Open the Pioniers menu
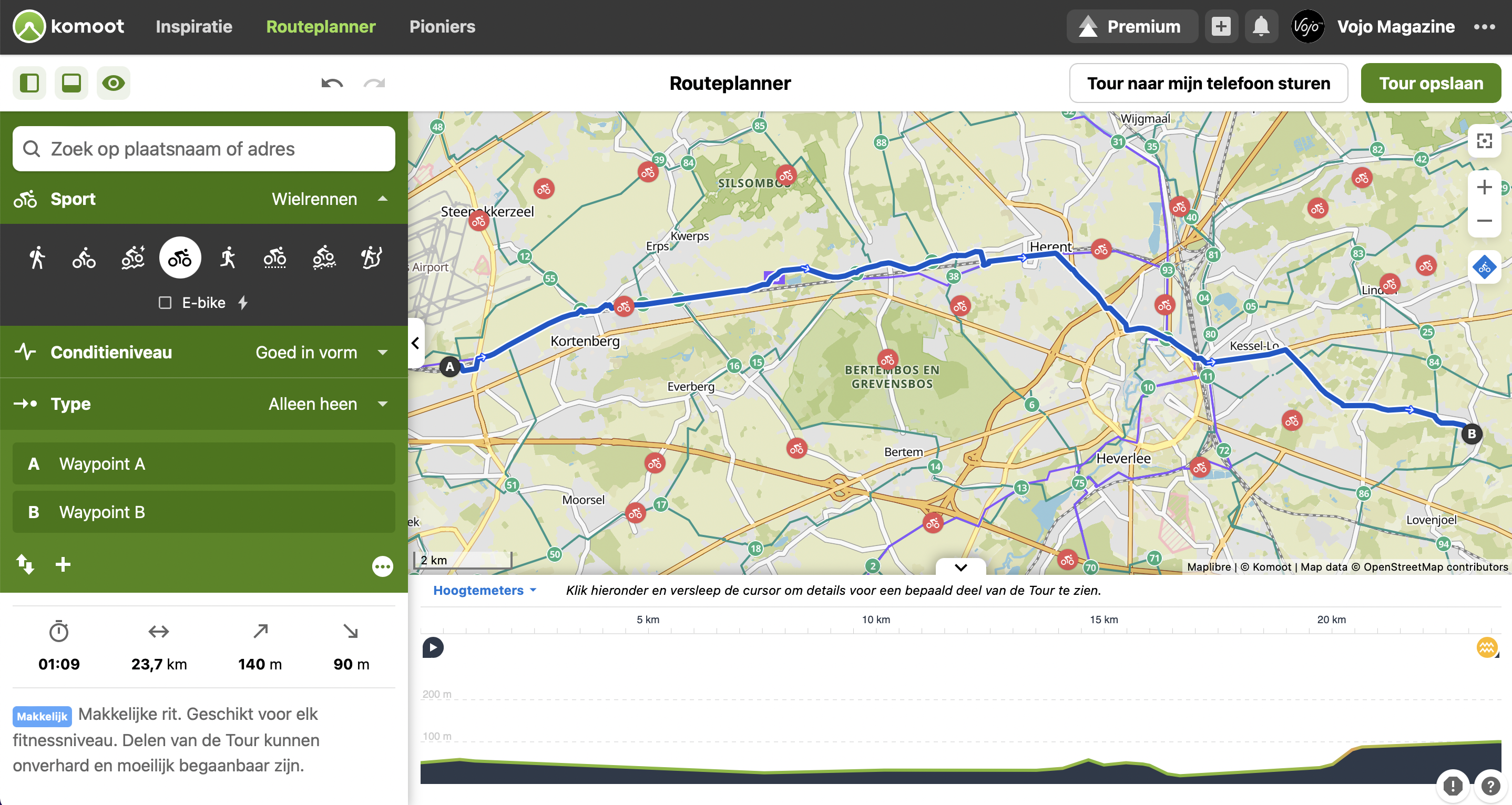 [442, 26]
